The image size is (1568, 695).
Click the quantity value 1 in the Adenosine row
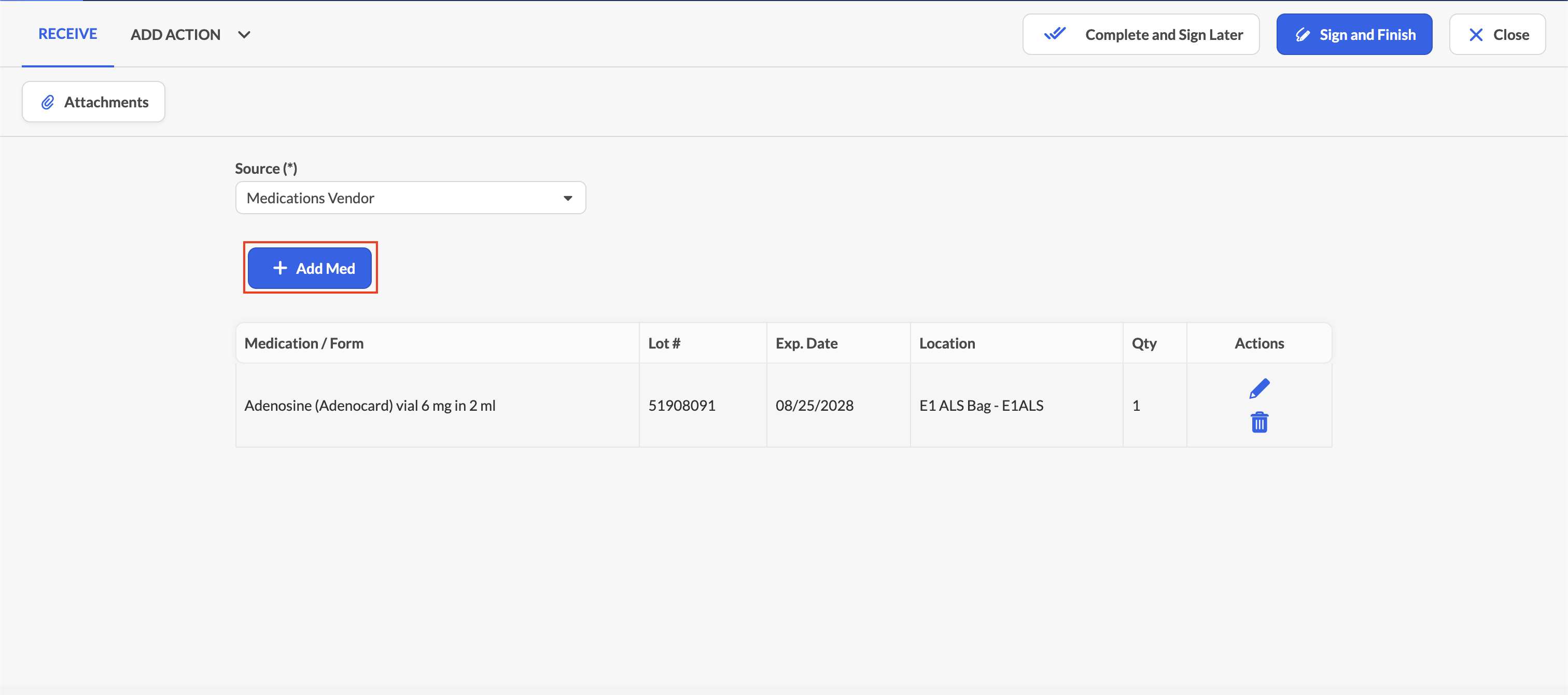(x=1136, y=406)
